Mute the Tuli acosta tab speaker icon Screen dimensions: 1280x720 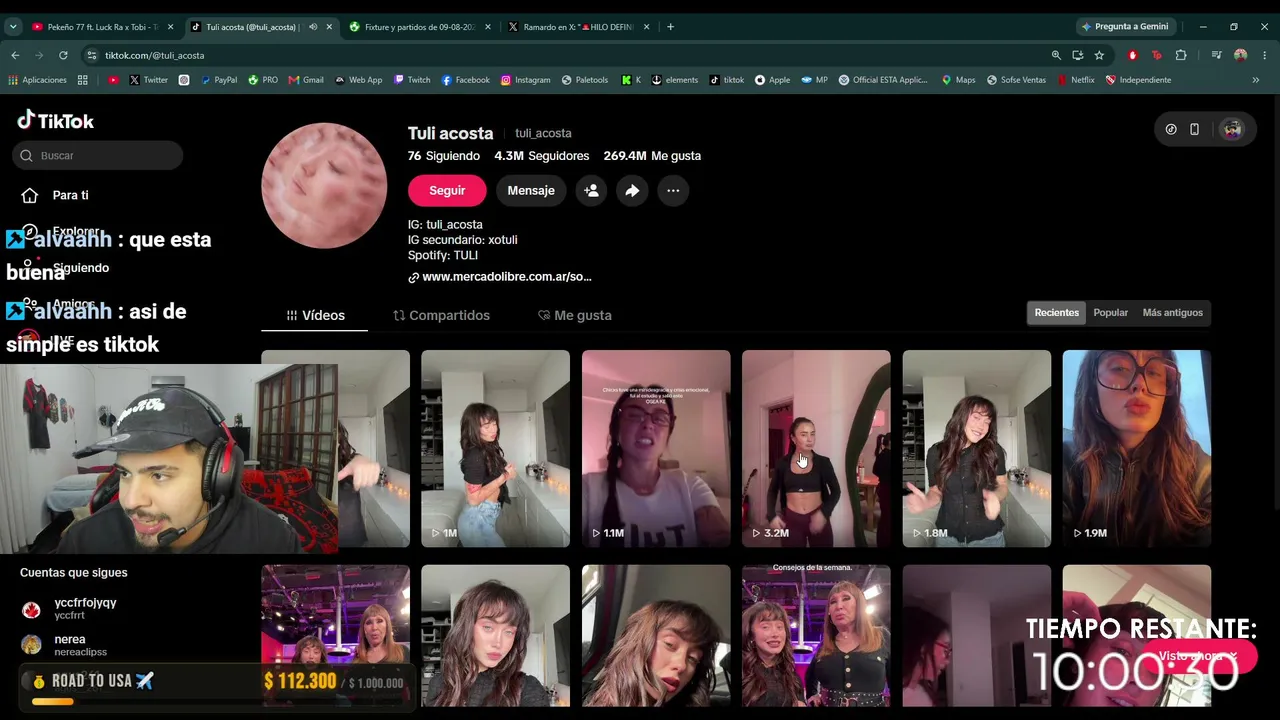(x=313, y=27)
